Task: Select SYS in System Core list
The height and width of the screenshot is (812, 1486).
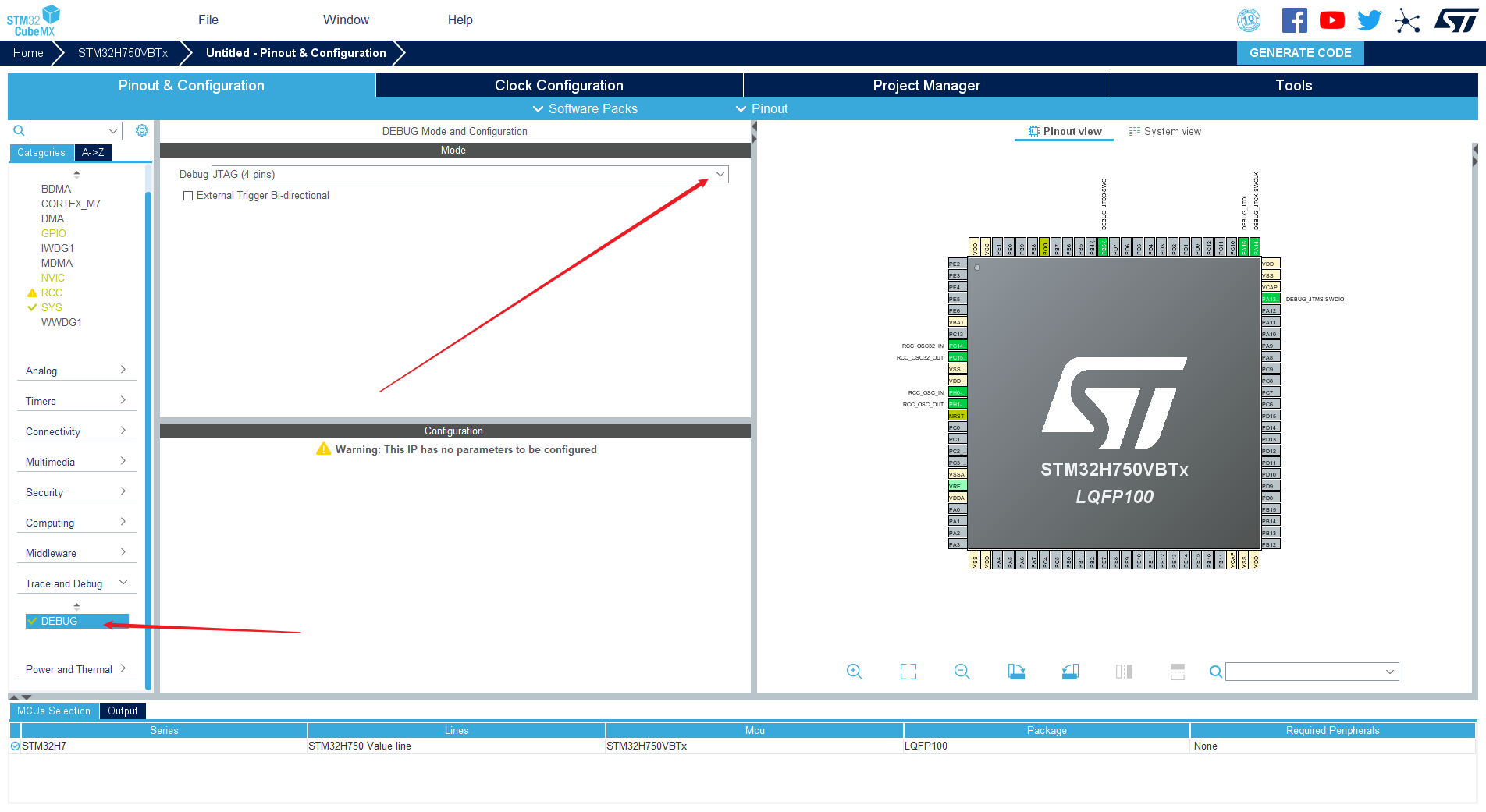Action: tap(52, 307)
